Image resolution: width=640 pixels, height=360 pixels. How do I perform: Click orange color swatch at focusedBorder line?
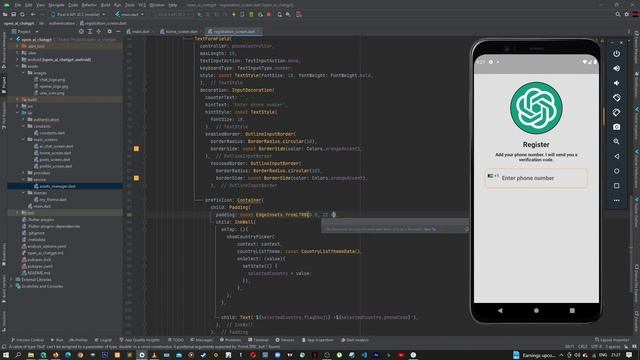[136, 178]
